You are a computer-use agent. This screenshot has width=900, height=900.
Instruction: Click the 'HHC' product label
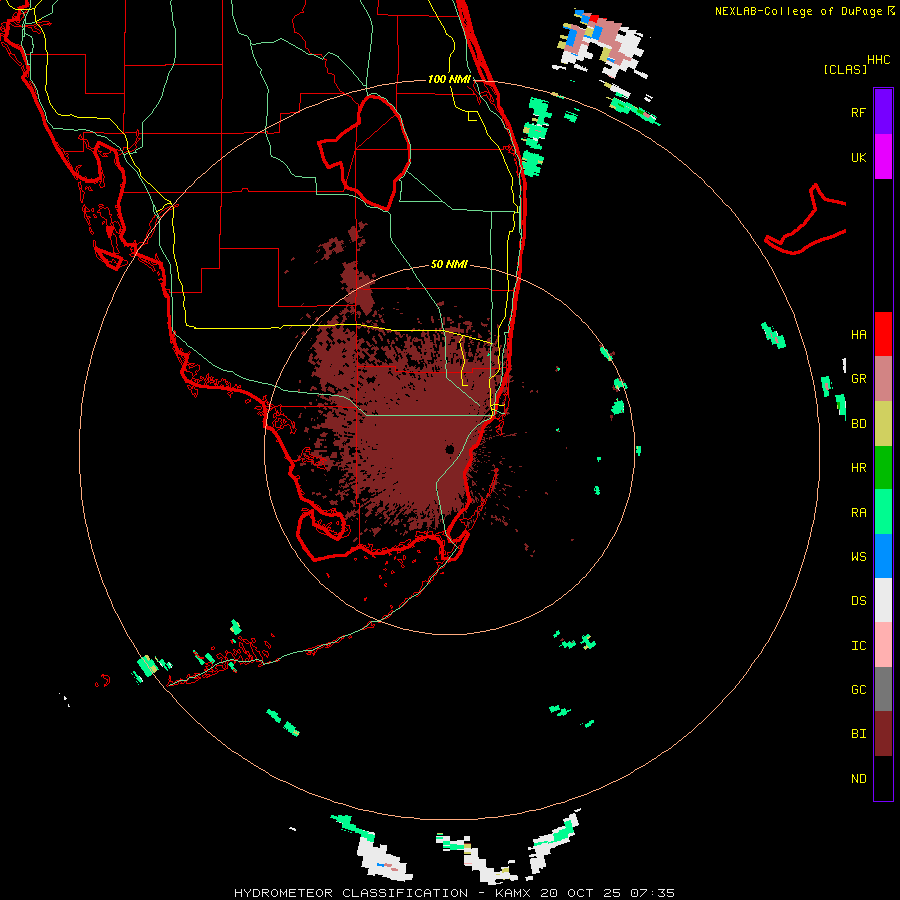pyautogui.click(x=879, y=60)
